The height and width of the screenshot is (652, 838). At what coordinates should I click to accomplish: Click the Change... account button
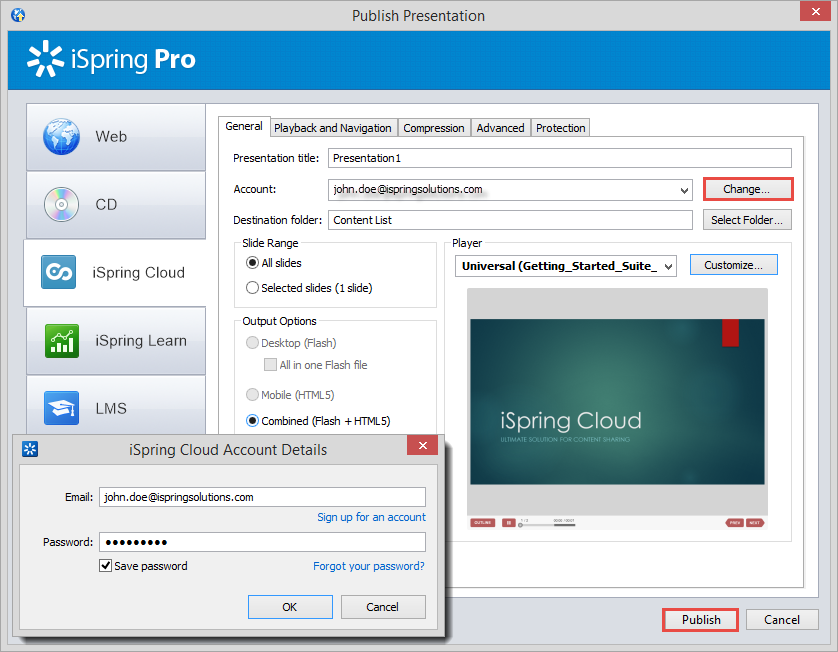(x=747, y=189)
